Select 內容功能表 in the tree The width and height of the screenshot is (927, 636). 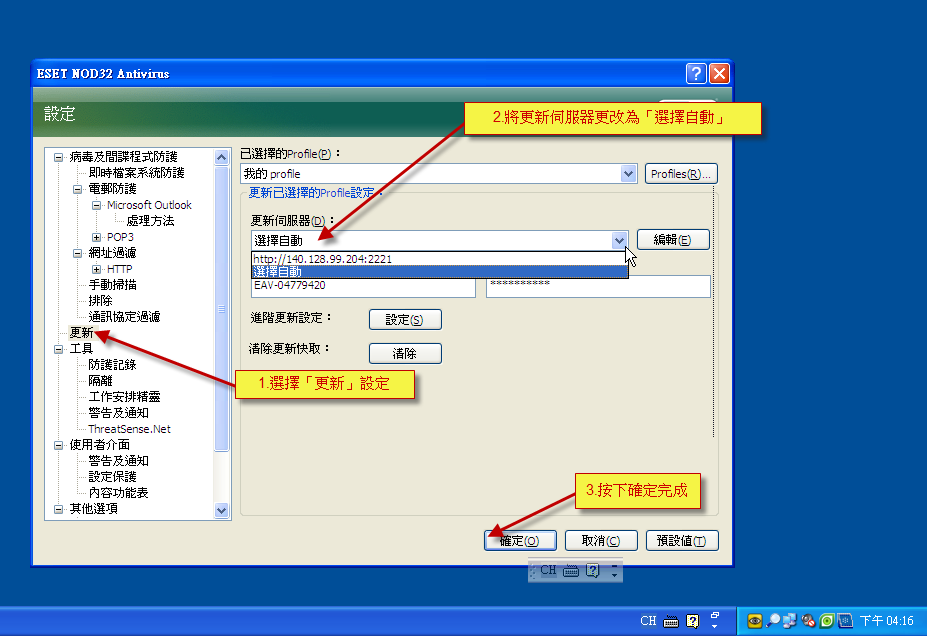(118, 492)
